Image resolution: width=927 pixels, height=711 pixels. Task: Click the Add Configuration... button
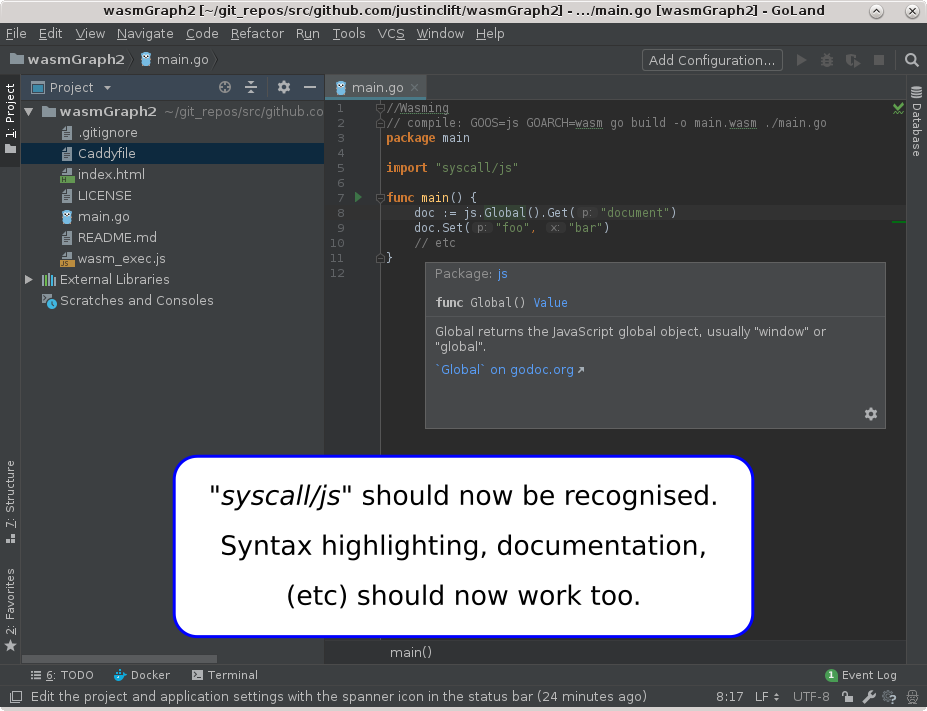coord(712,60)
